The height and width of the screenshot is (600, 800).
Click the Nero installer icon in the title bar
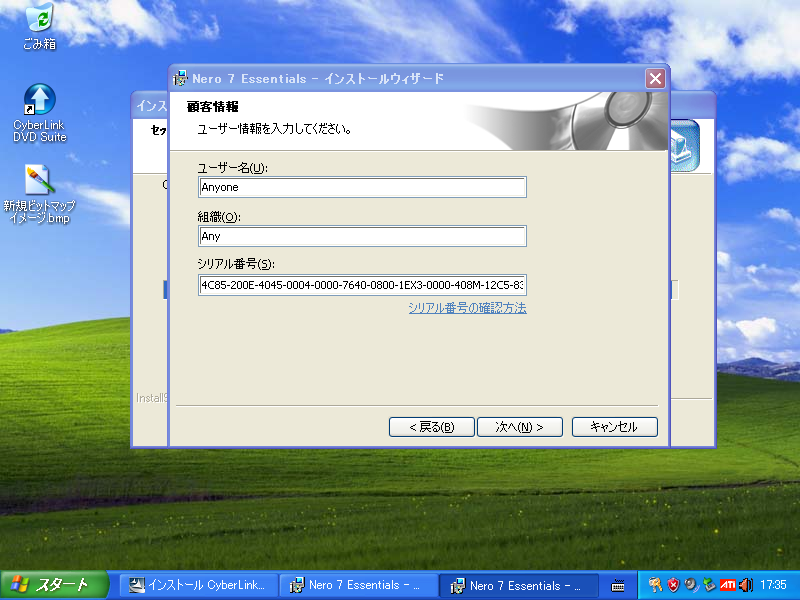pos(180,79)
